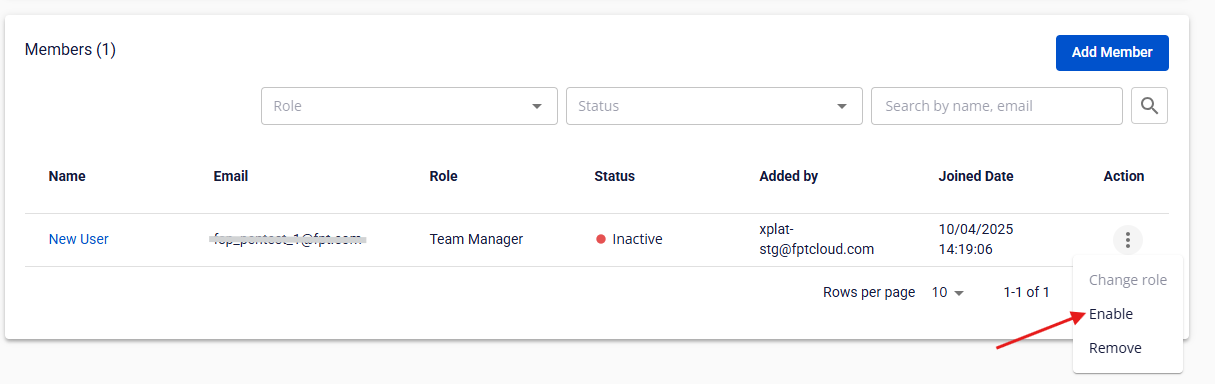Click the Team Manager role cell
Screen dimensions: 1215x384
[x=476, y=239]
